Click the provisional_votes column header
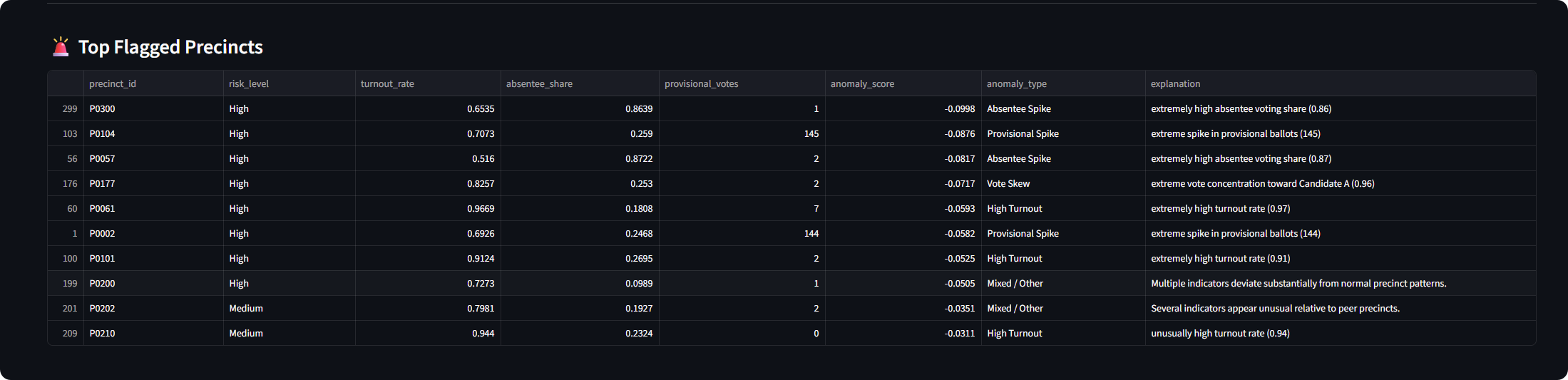This screenshot has height=380, width=1568. tap(701, 84)
